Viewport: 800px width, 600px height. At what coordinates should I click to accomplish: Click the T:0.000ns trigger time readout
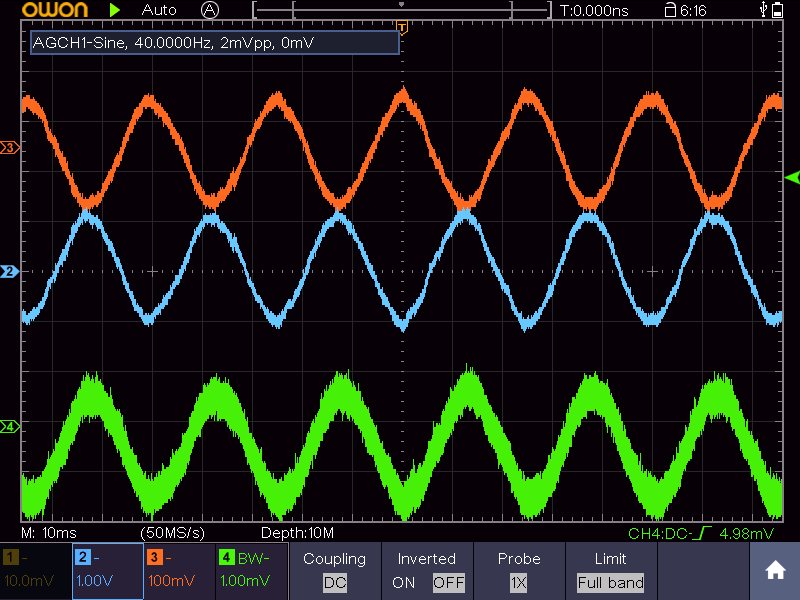click(x=594, y=10)
